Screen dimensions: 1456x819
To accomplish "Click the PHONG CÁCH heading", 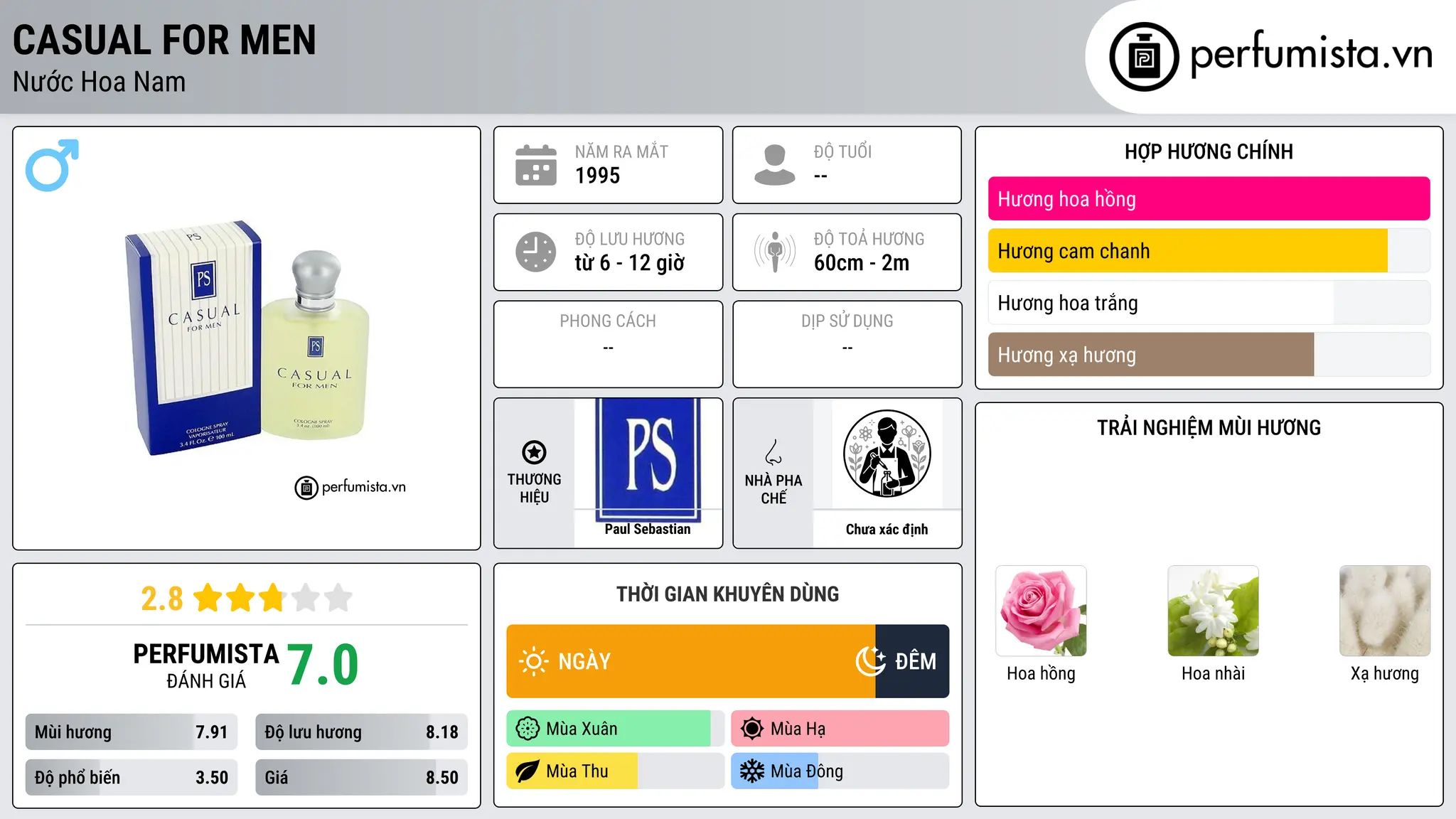I will (608, 321).
